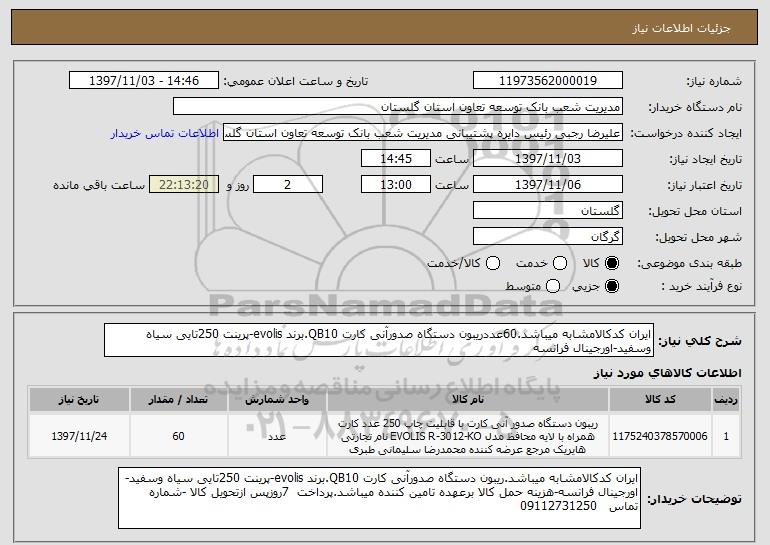
Task: Select the کالا radio button
Action: (612, 263)
